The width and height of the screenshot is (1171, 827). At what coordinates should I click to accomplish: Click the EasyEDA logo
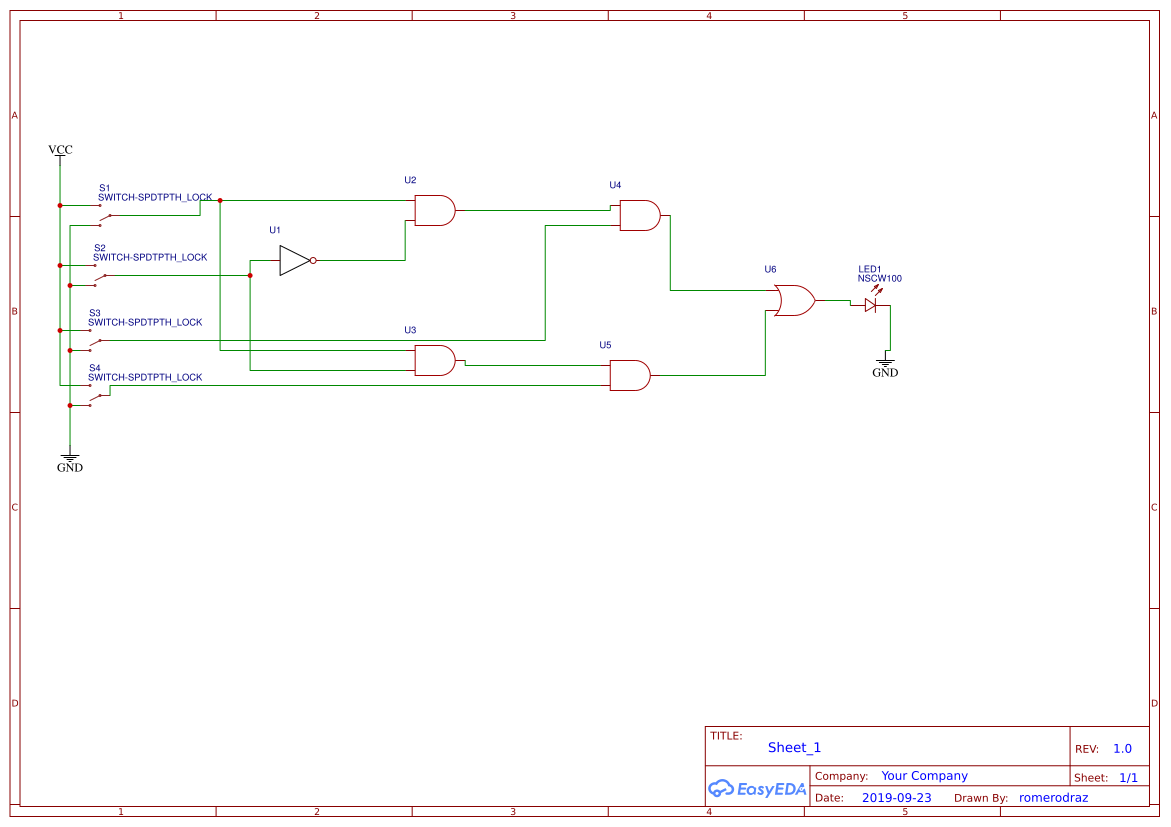tap(757, 788)
